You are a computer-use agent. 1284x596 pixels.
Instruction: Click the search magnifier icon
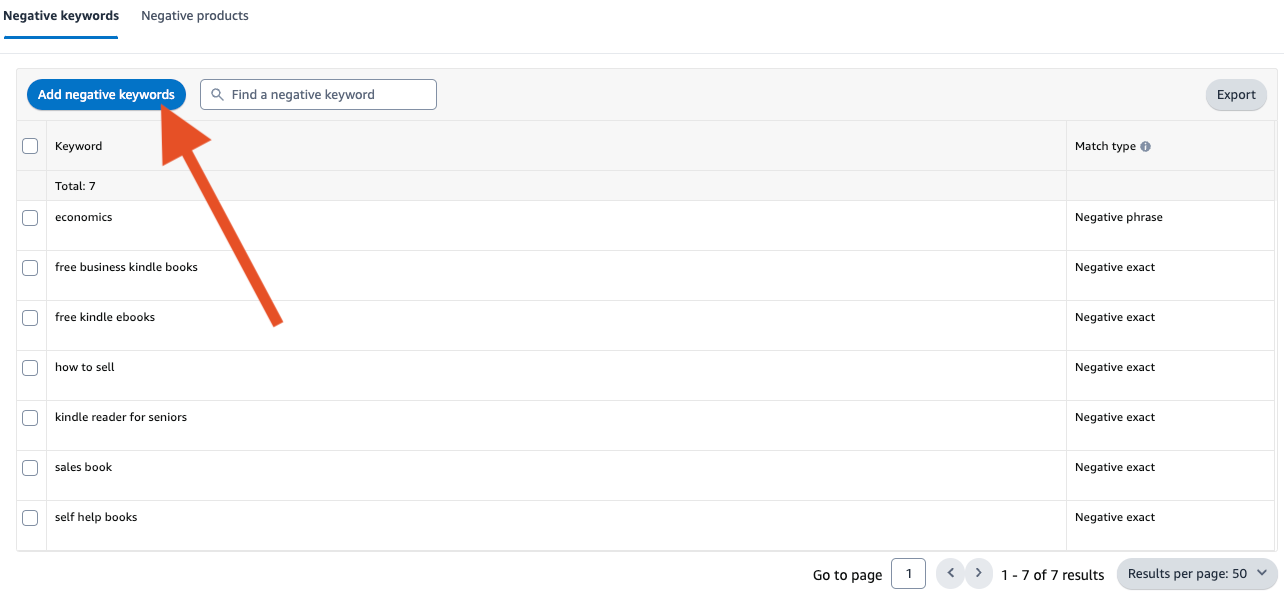(217, 95)
